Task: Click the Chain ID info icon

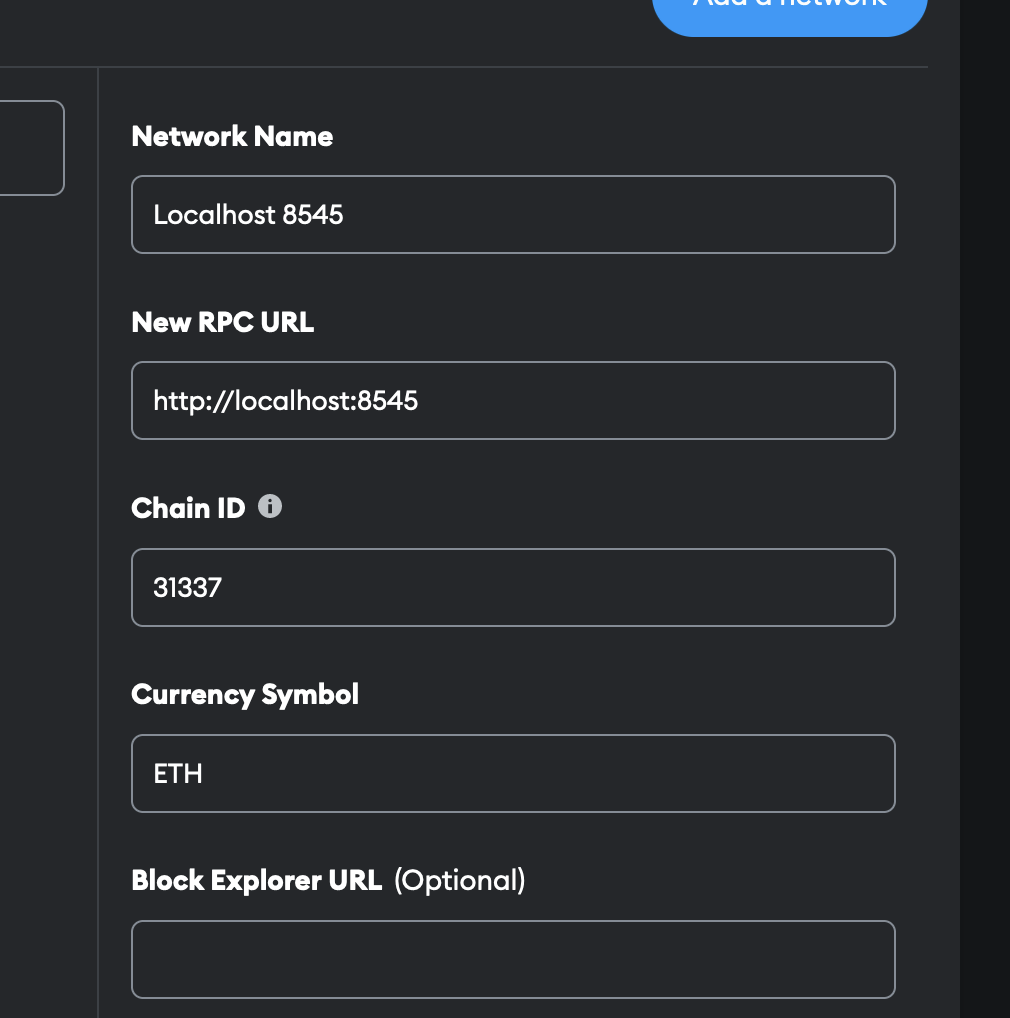Action: 270,506
